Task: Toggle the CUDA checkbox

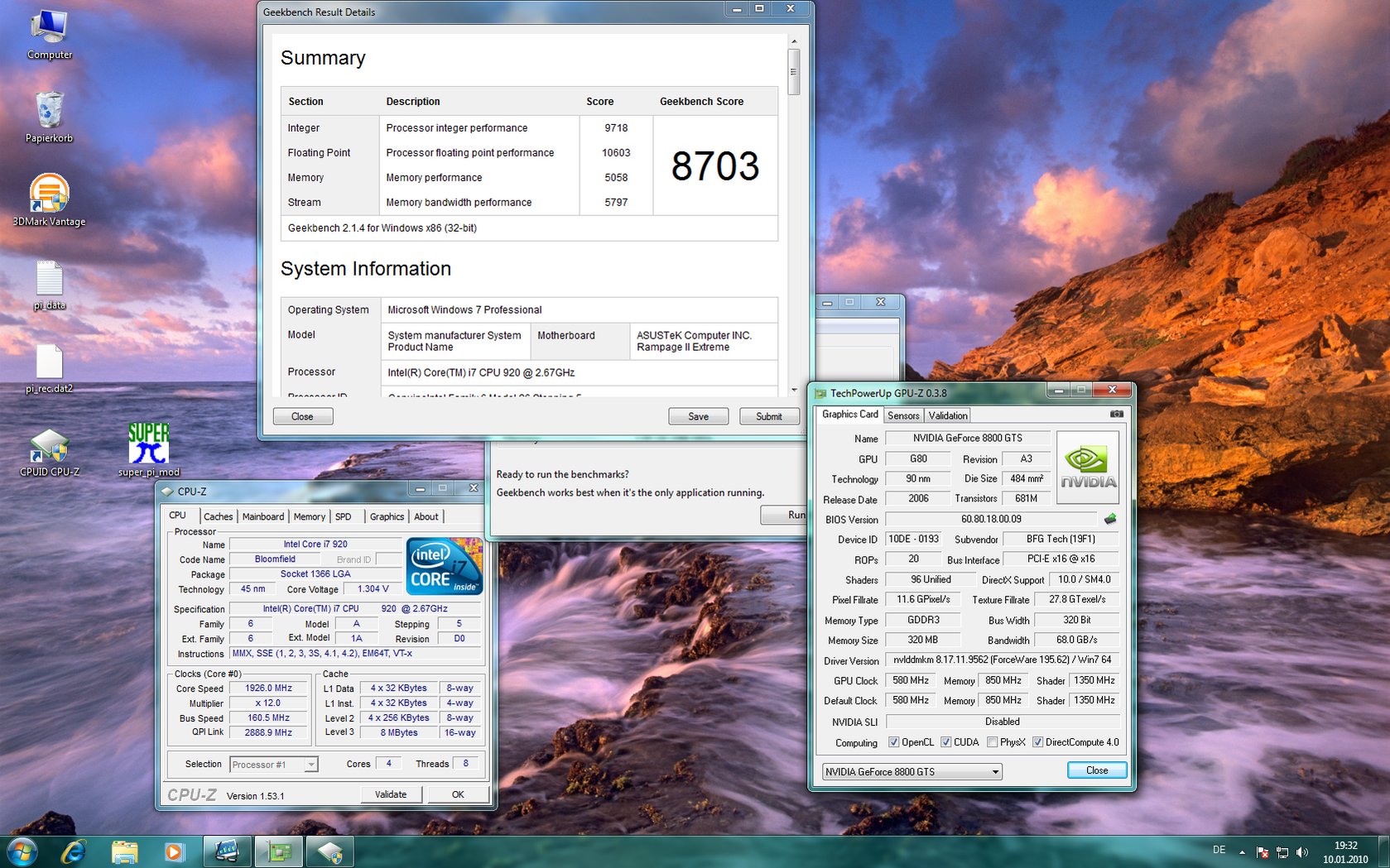Action: coord(945,742)
